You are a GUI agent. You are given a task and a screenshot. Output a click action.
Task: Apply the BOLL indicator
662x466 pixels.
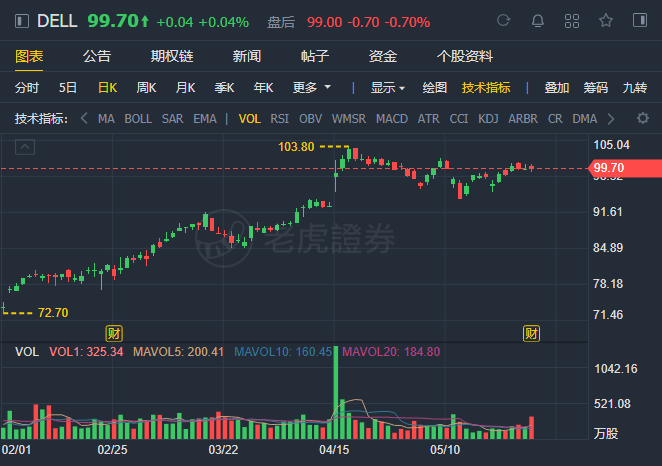(138, 119)
